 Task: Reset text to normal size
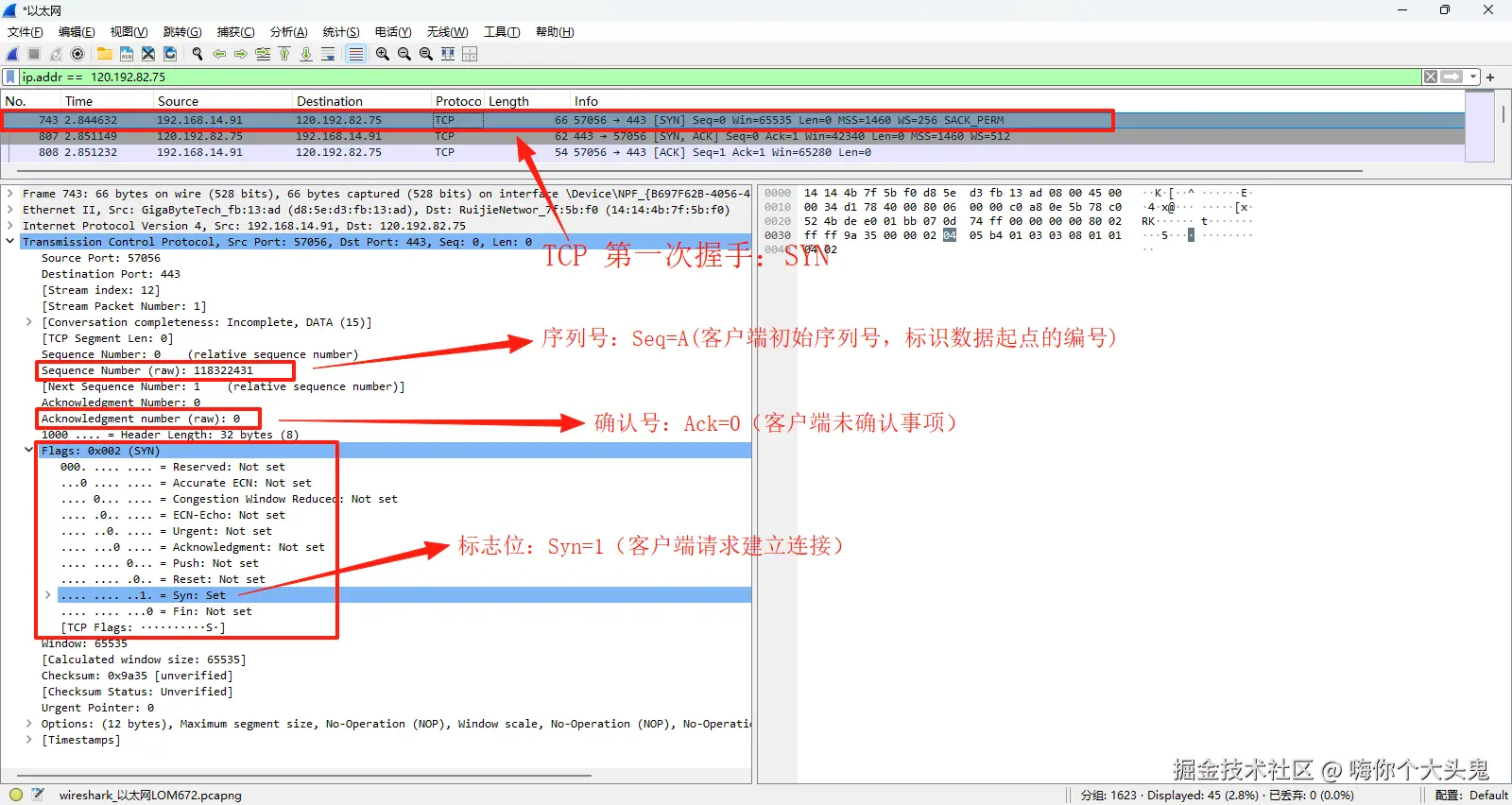tap(426, 54)
